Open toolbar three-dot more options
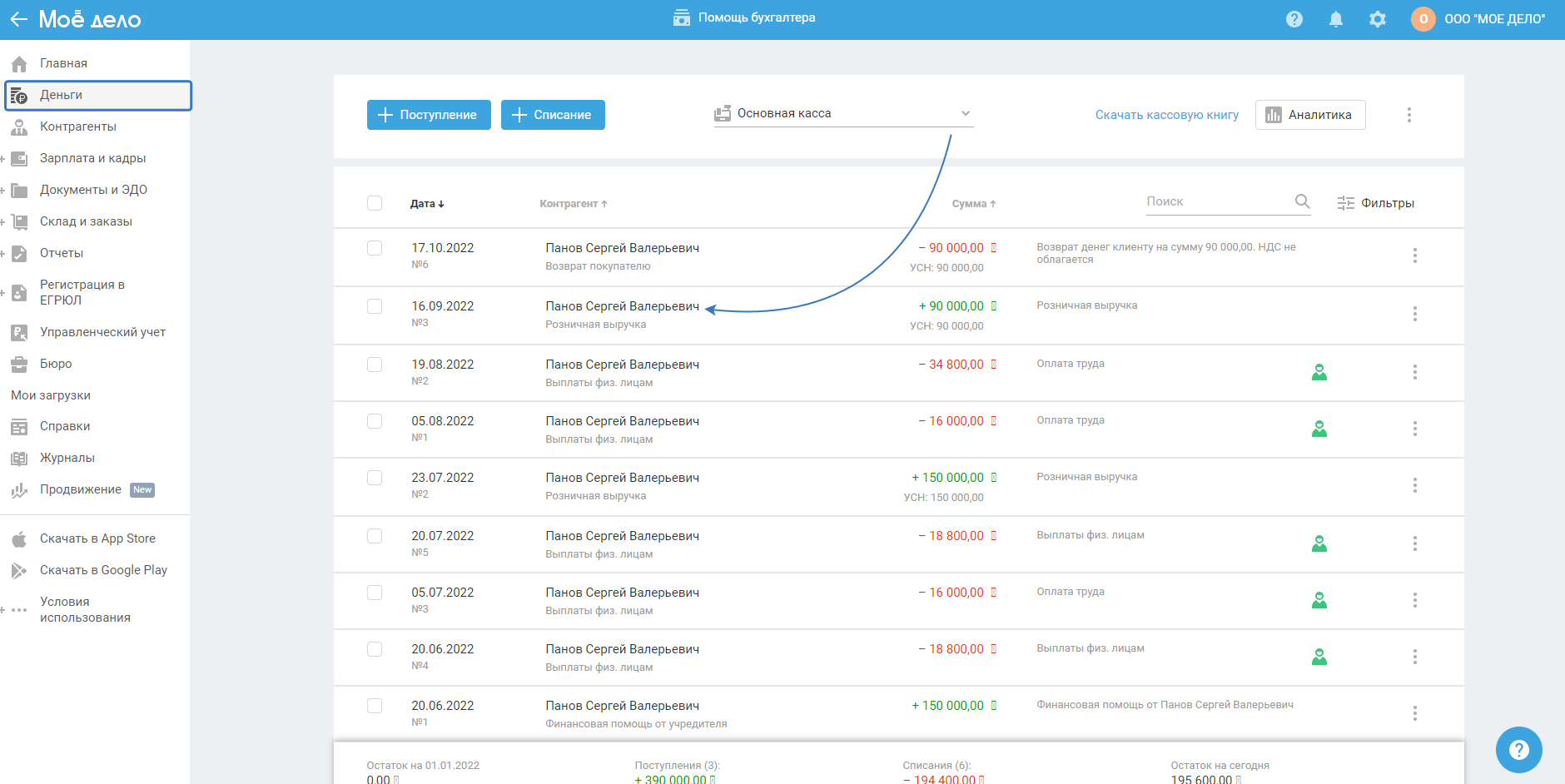 point(1408,115)
